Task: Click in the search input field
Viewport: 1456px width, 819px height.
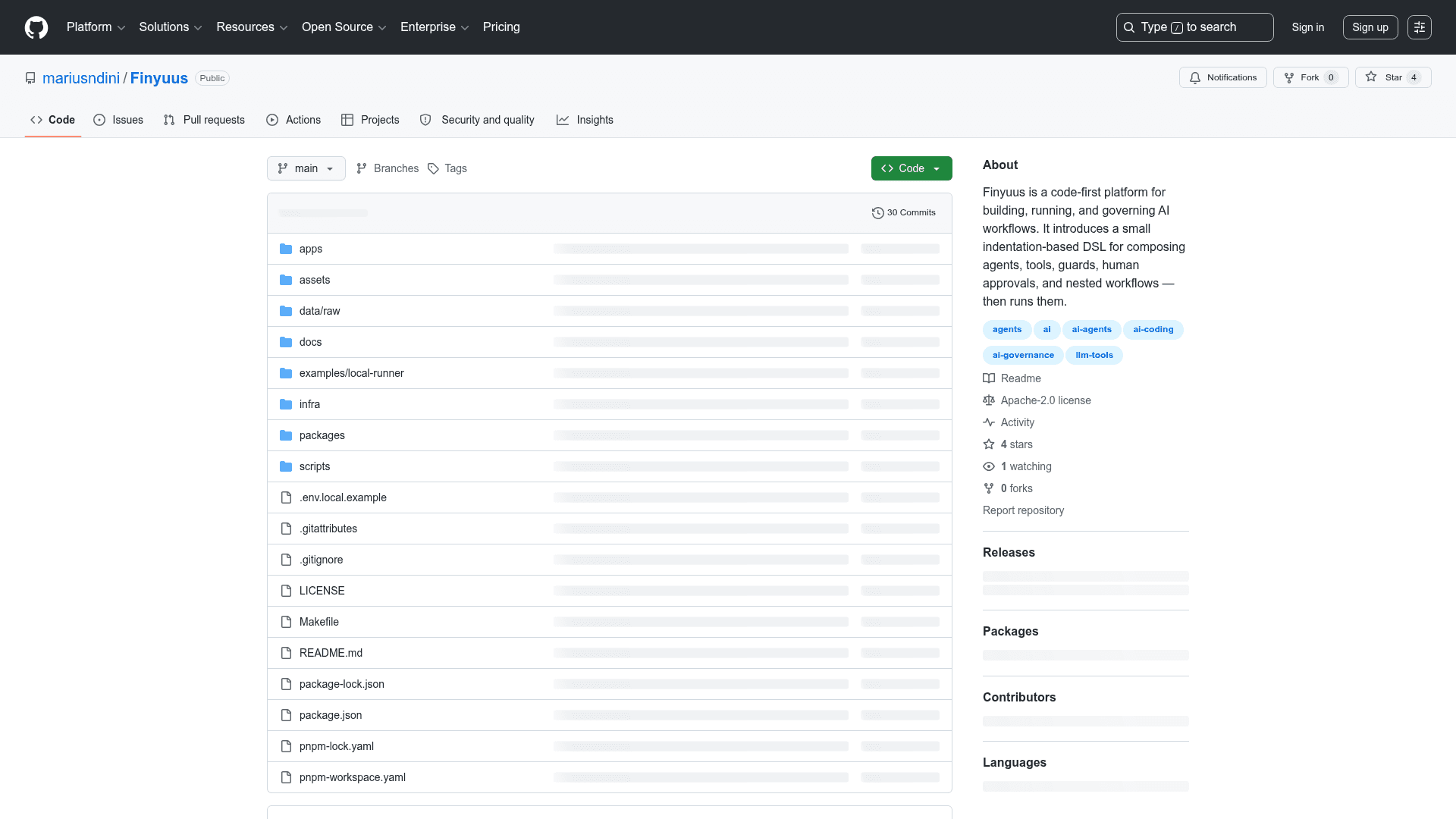Action: 1195,27
